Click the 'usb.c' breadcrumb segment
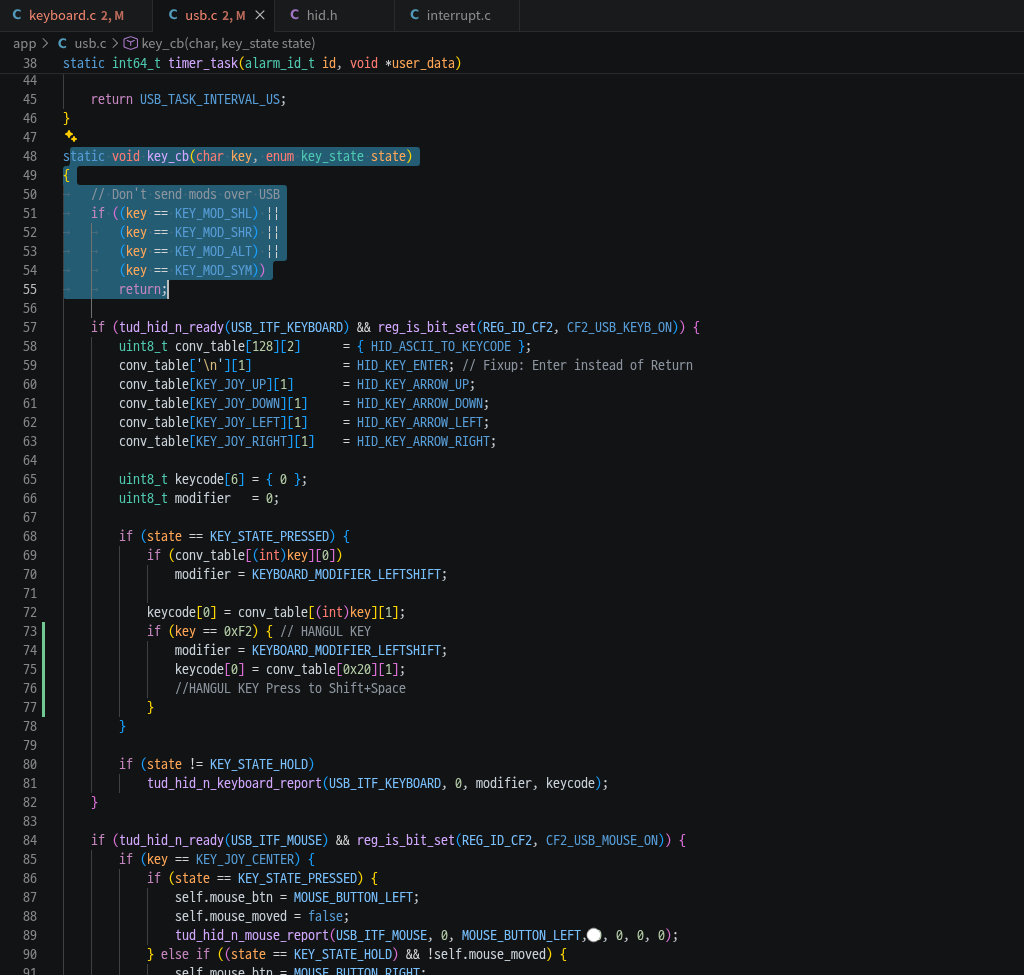Viewport: 1024px width, 975px height. 90,43
